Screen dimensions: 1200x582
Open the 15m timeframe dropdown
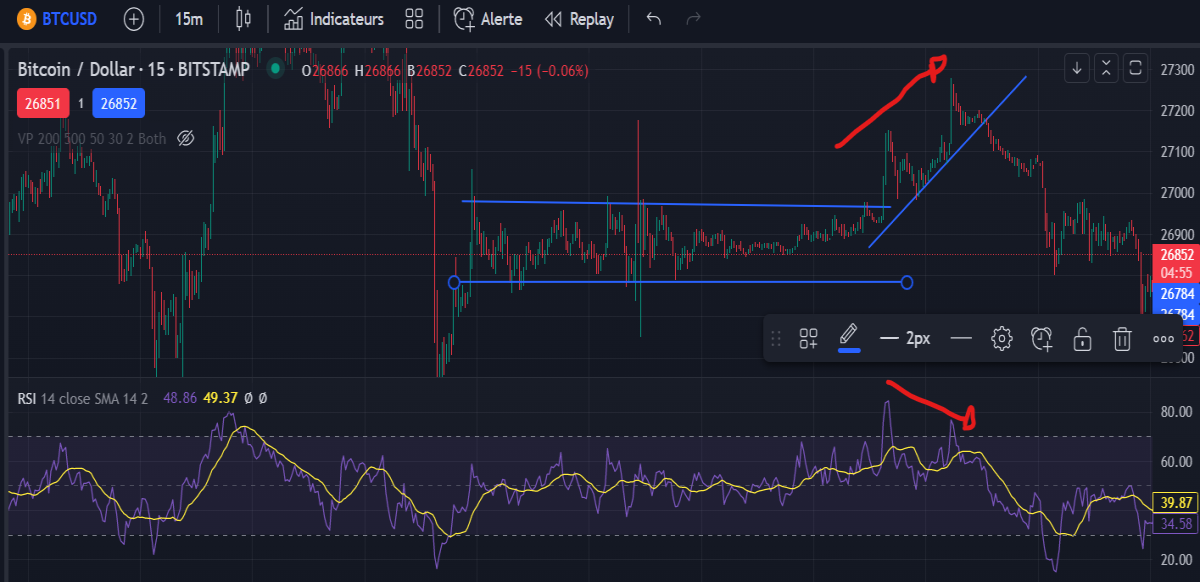(x=189, y=19)
